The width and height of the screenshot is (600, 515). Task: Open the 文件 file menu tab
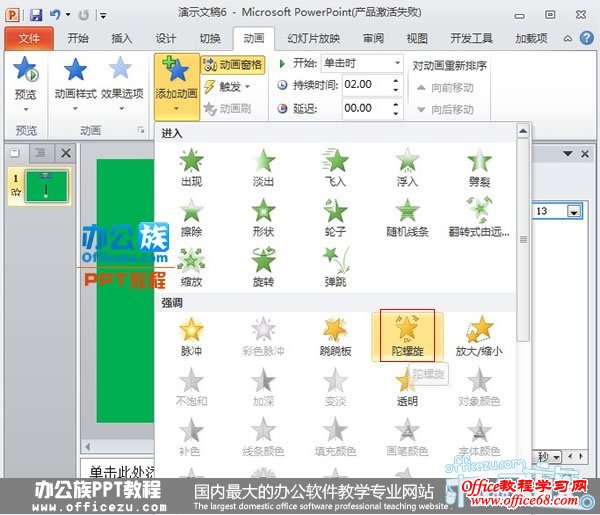point(29,38)
